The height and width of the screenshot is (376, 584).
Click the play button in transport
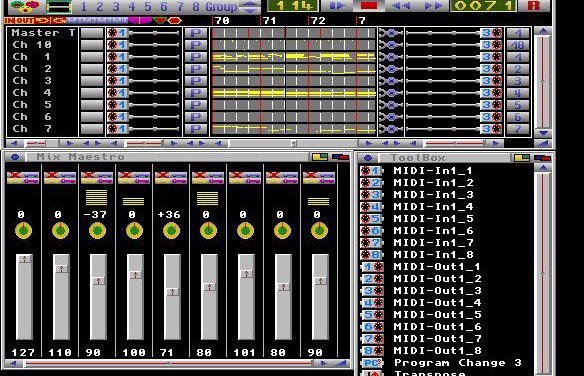pyautogui.click(x=336, y=6)
